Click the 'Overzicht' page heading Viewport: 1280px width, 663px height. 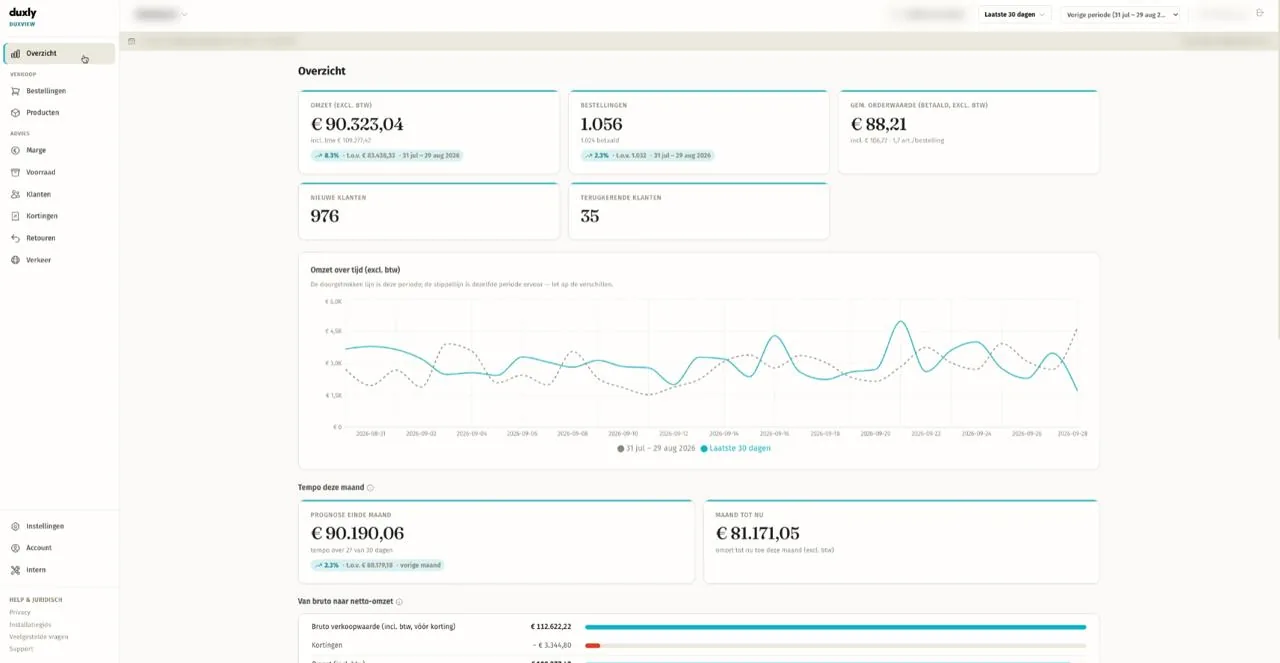pyautogui.click(x=322, y=71)
